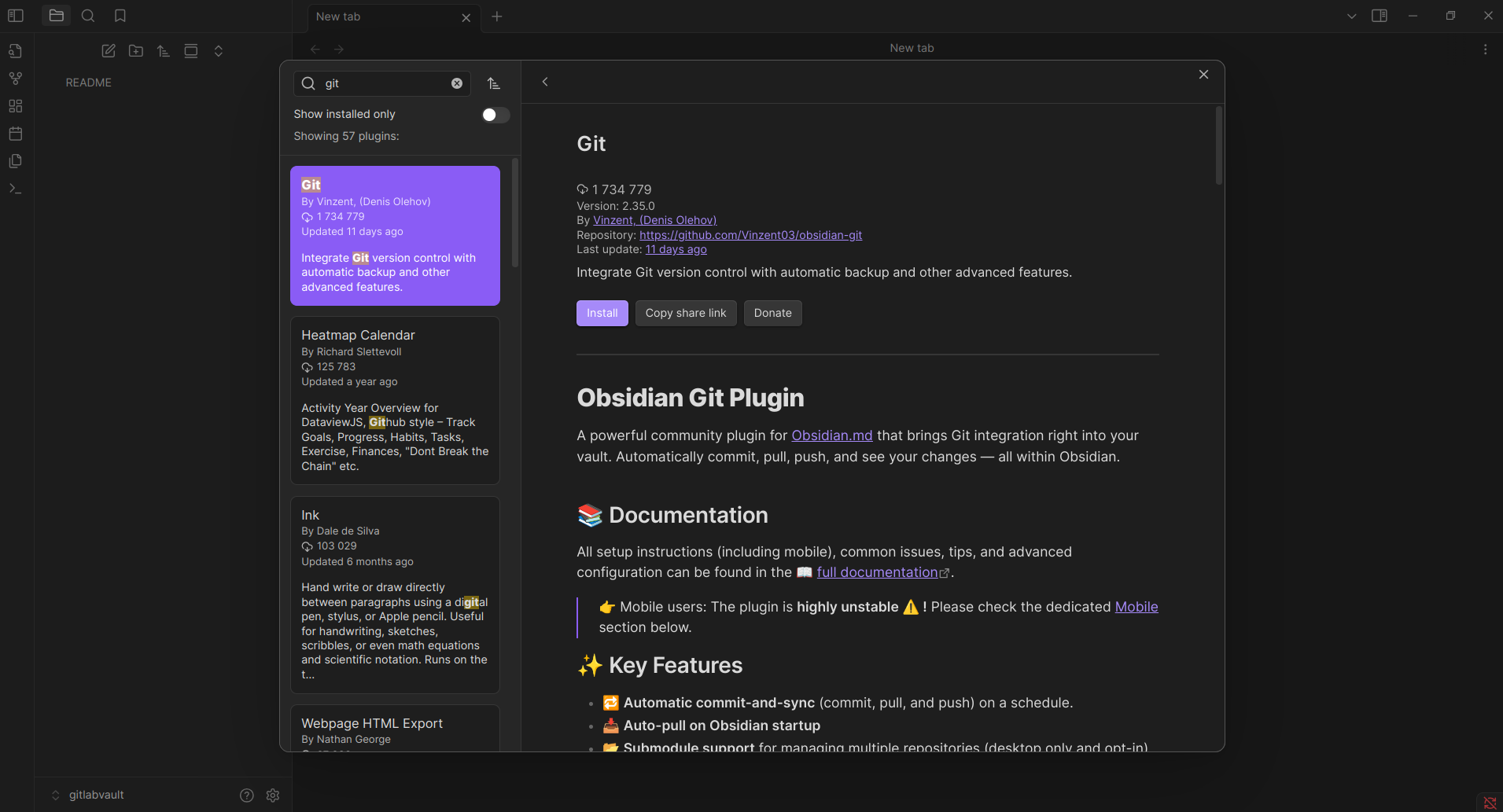Toggle the right sidebar icon
The image size is (1503, 812).
click(1380, 16)
